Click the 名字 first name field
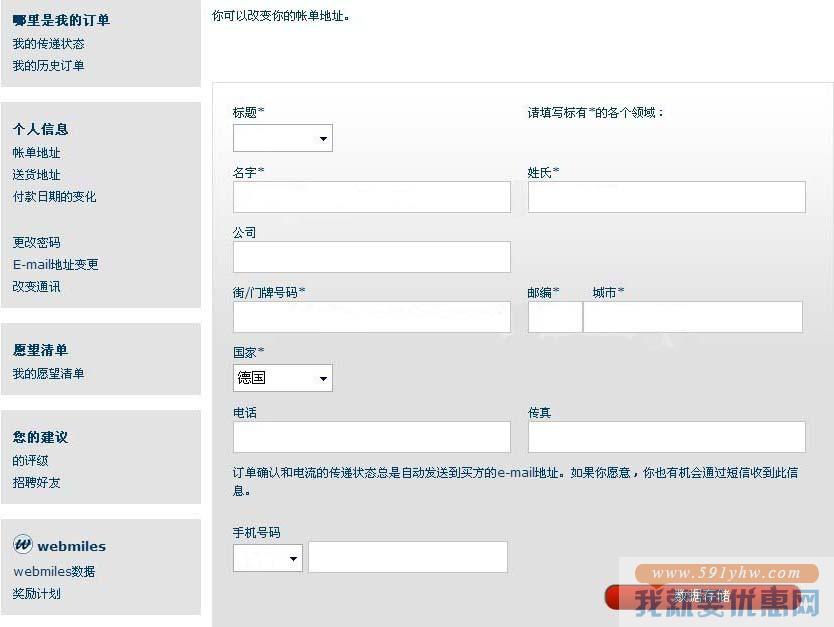Image resolution: width=834 pixels, height=627 pixels. click(x=372, y=197)
